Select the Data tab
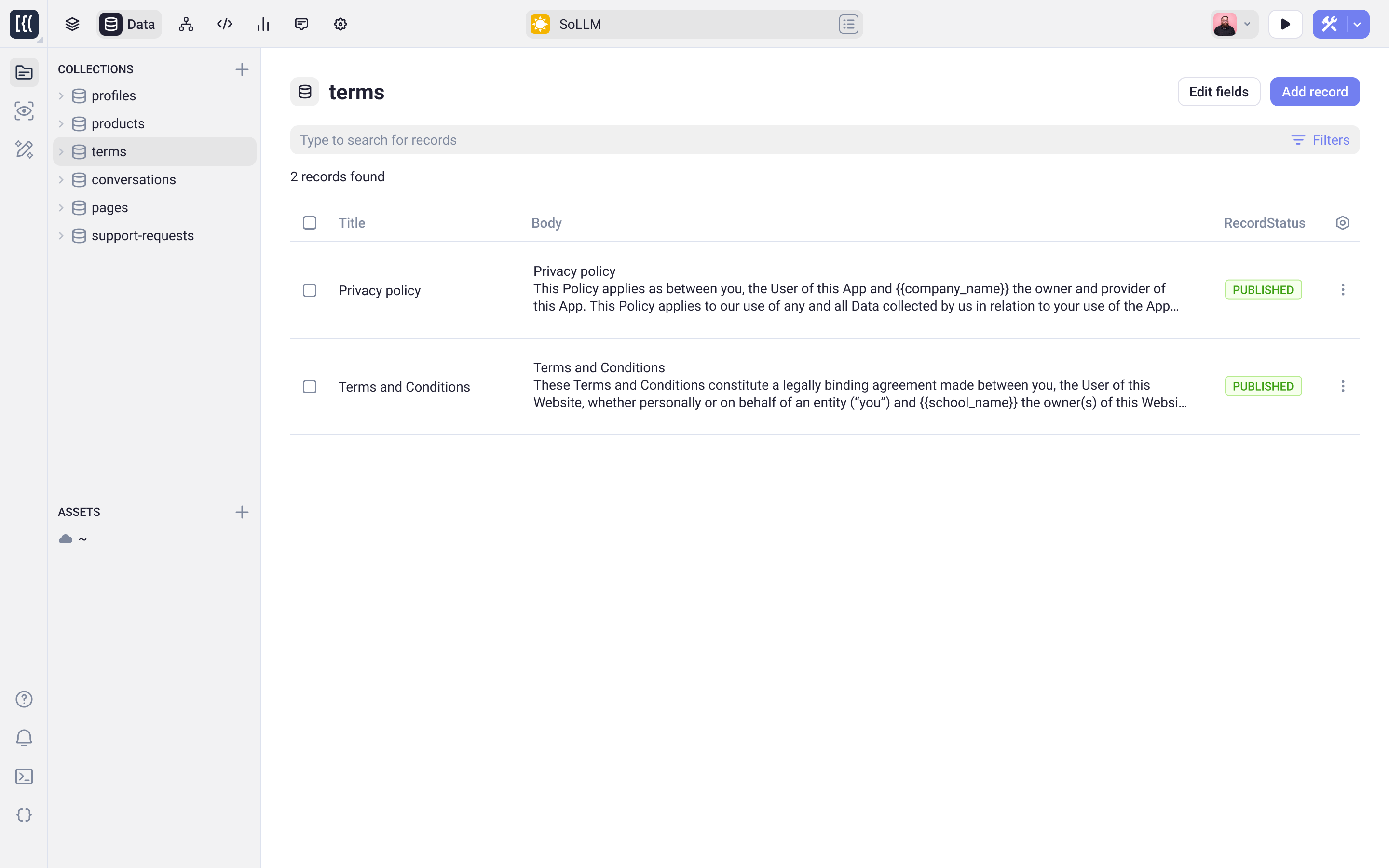Image resolution: width=1389 pixels, height=868 pixels. tap(129, 24)
